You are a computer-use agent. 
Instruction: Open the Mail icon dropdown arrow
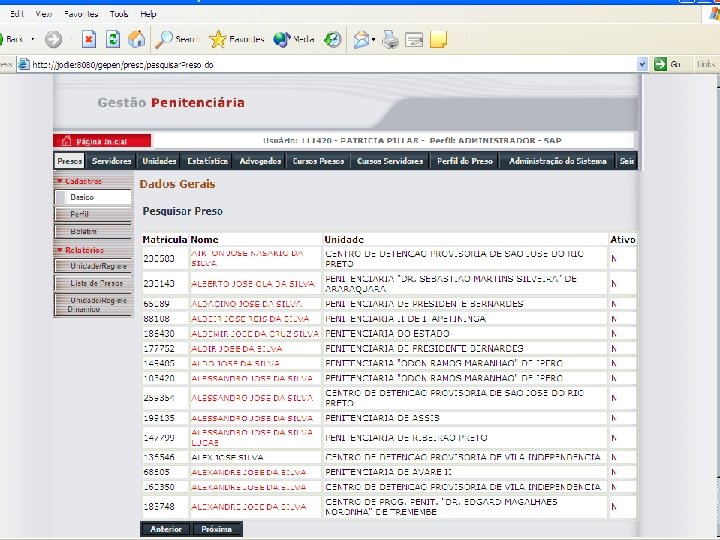point(373,40)
